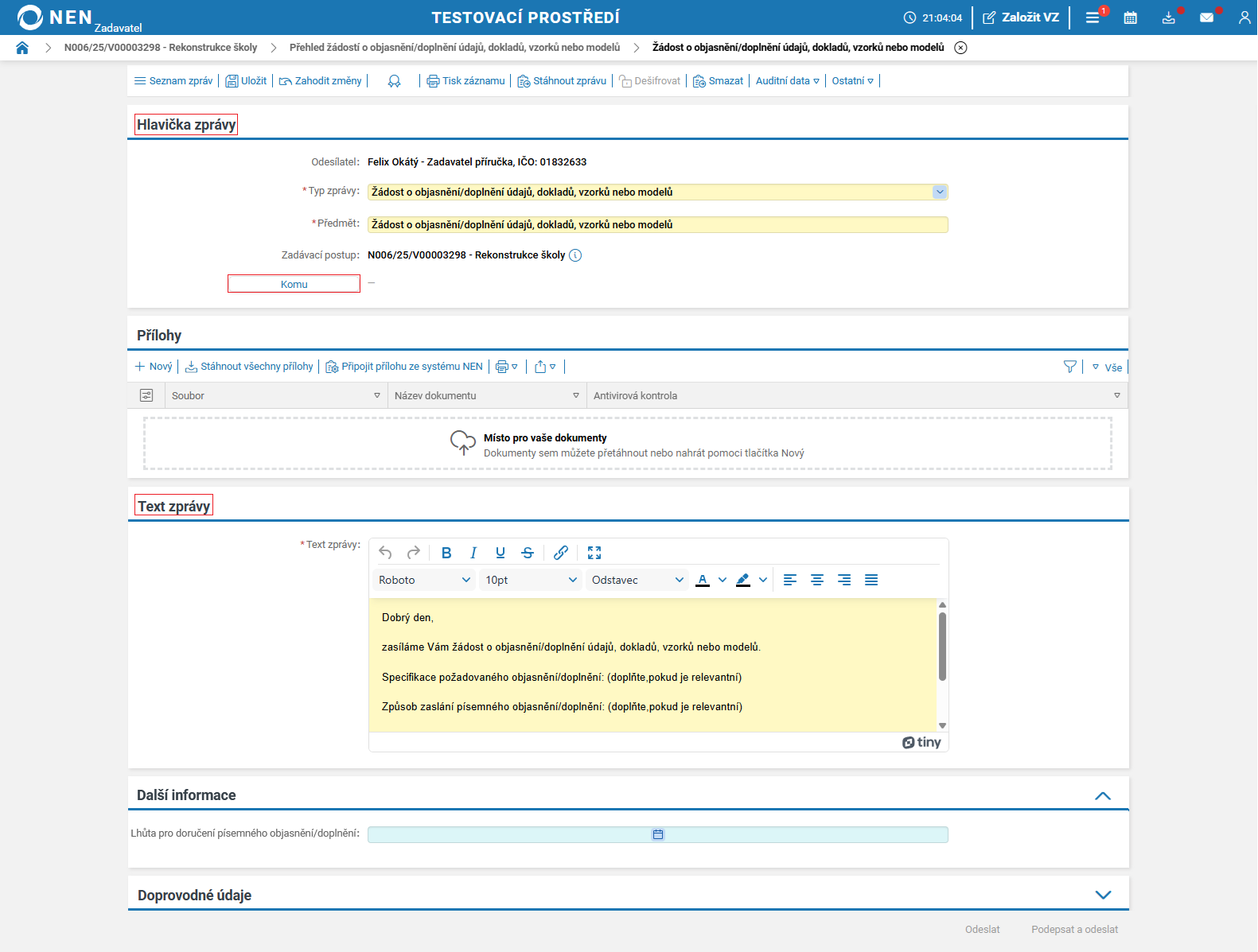
Task: Expand the Doprovodné údaje section
Action: point(1103,895)
